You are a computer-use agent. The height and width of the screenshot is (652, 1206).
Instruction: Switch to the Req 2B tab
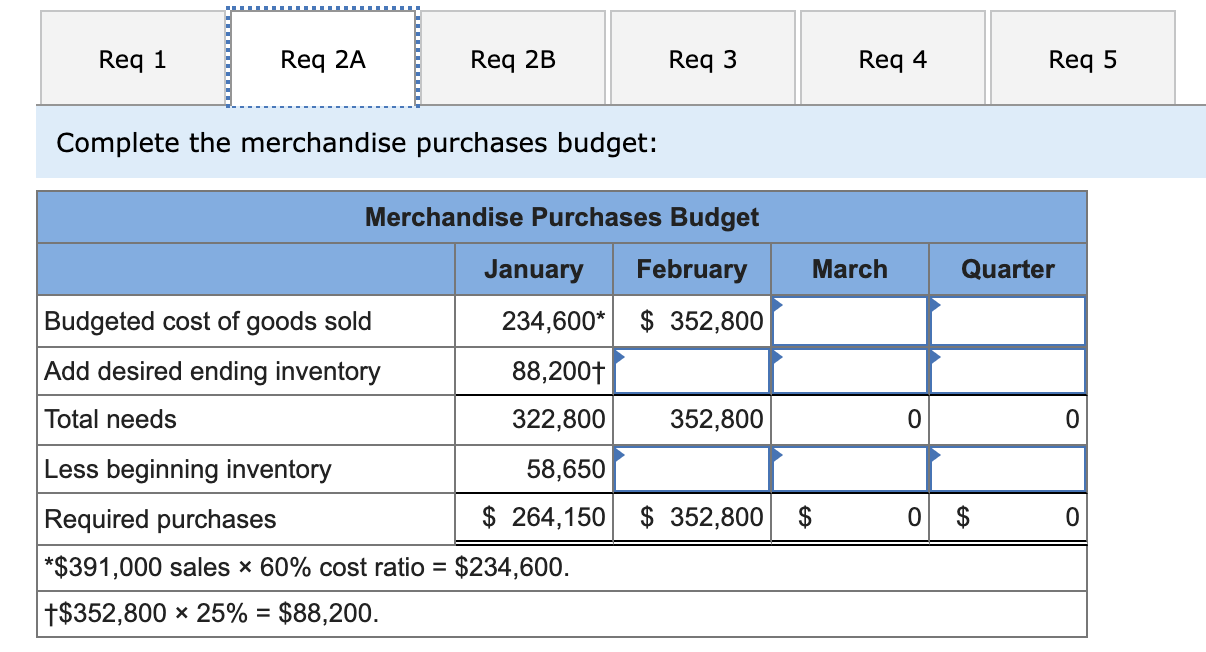click(x=513, y=59)
